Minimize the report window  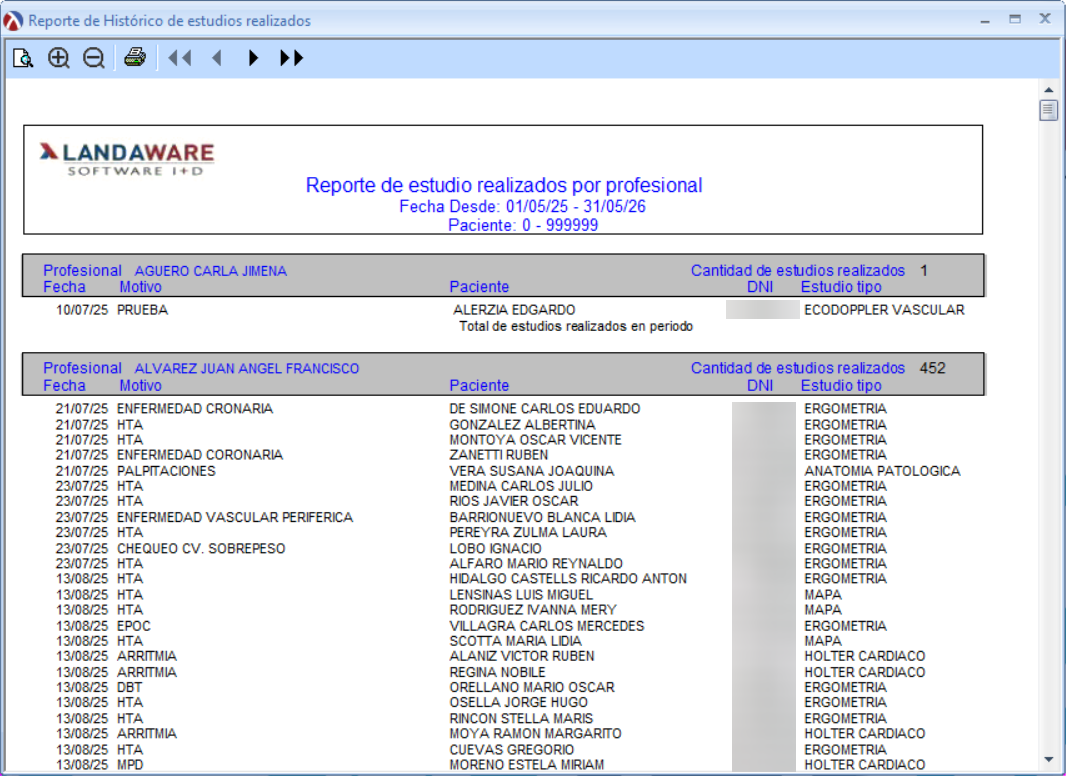click(984, 20)
